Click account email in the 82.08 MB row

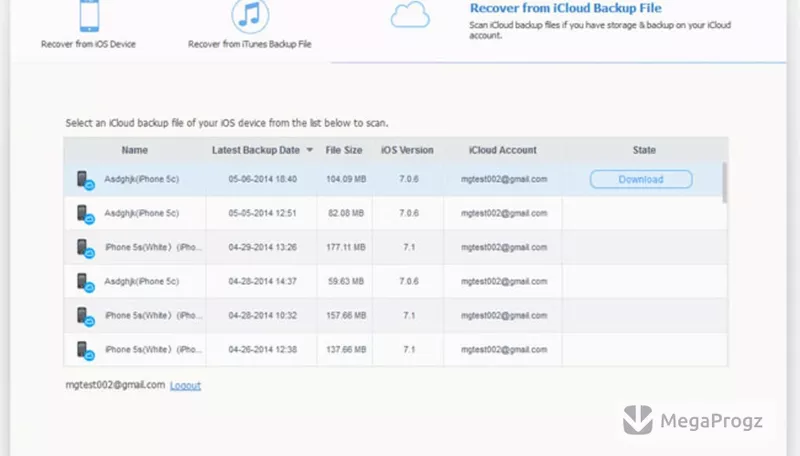[x=504, y=213]
